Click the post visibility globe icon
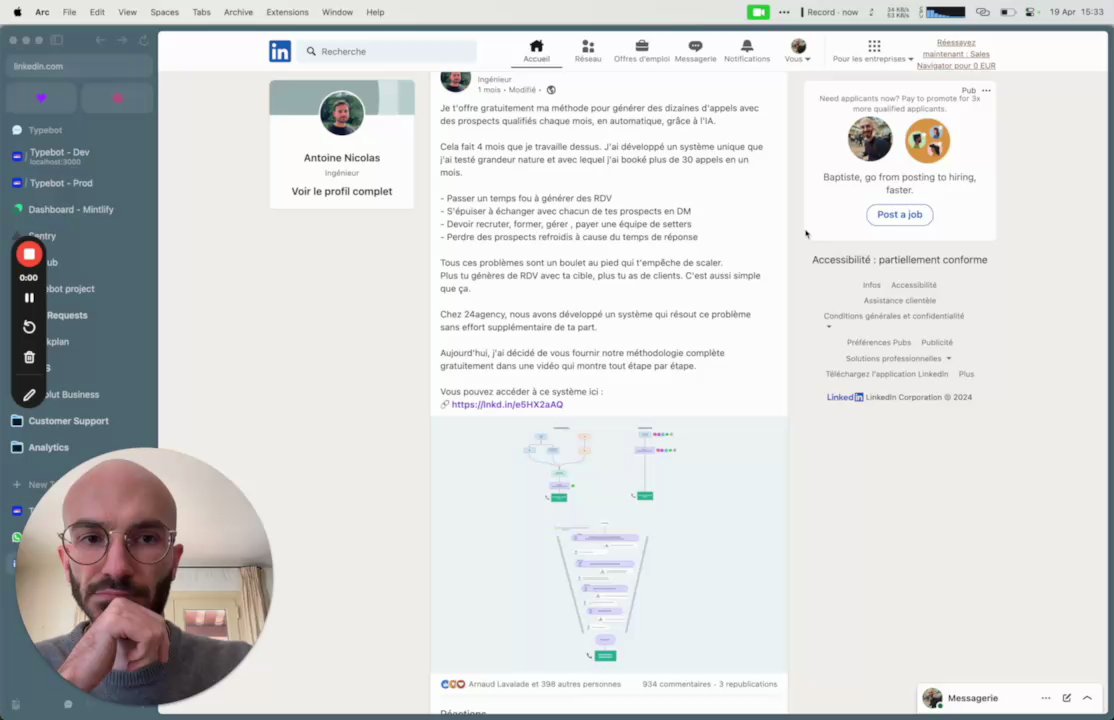Image resolution: width=1114 pixels, height=720 pixels. pyautogui.click(x=551, y=90)
